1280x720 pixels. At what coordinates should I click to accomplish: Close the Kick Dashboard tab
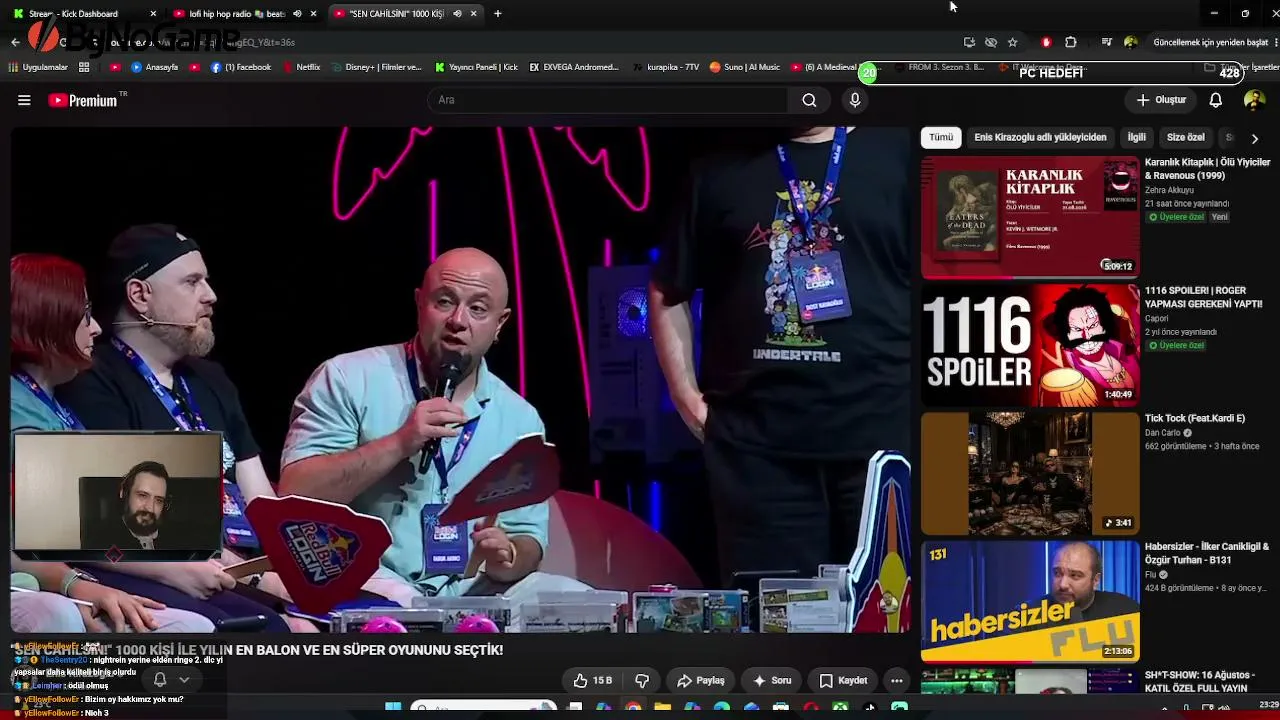[x=152, y=13]
